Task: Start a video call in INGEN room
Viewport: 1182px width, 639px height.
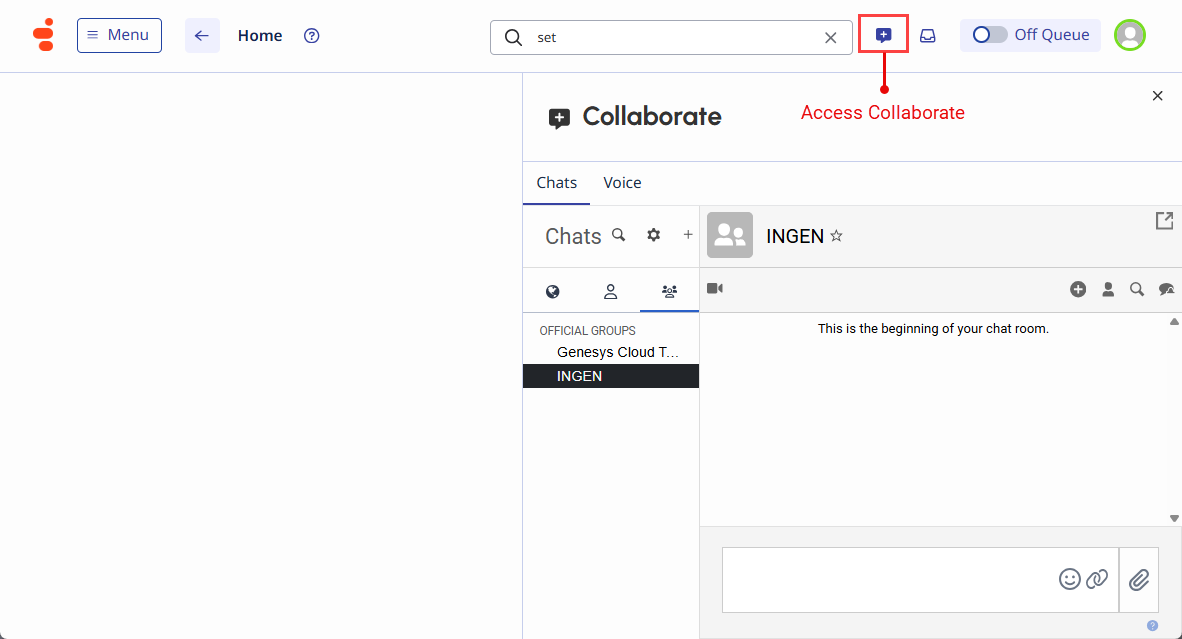Action: click(x=715, y=289)
